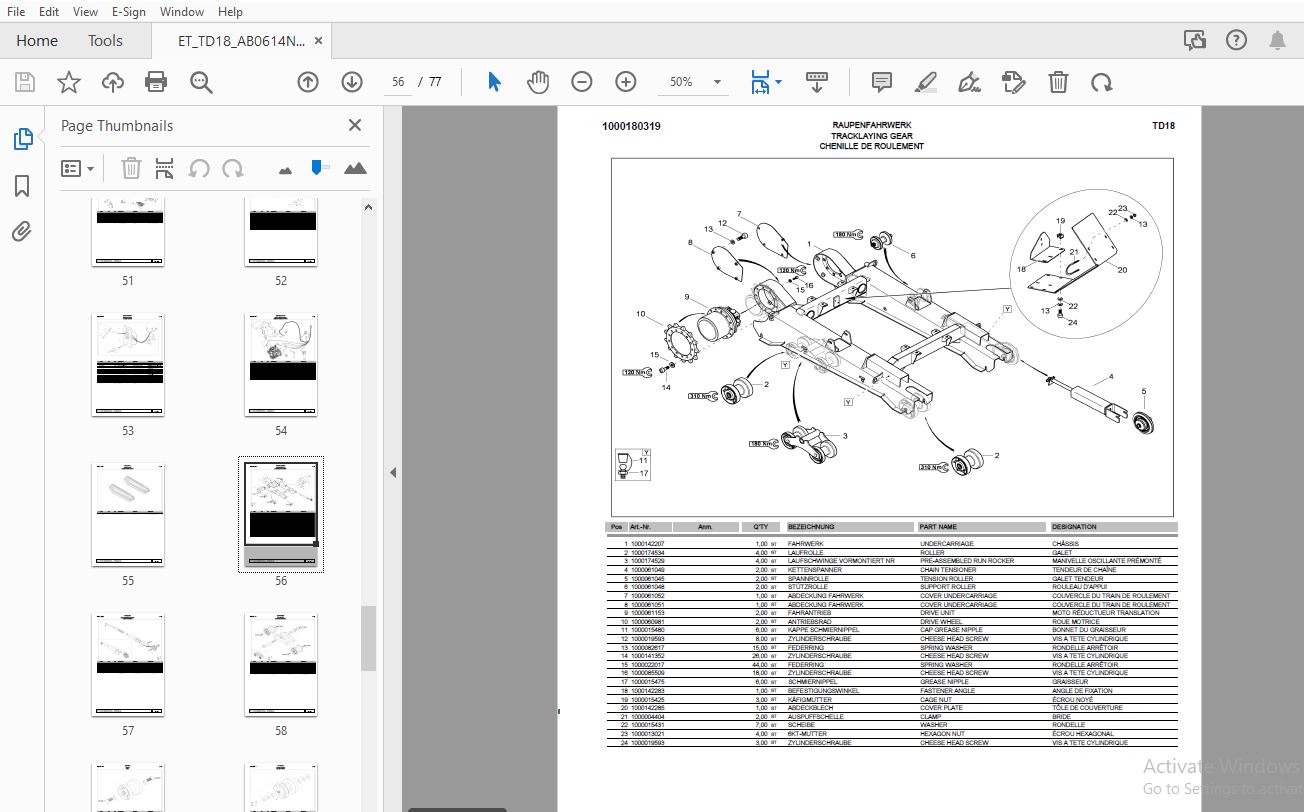This screenshot has width=1304, height=812.
Task: Go to the next page (down arrow)
Action: click(351, 82)
